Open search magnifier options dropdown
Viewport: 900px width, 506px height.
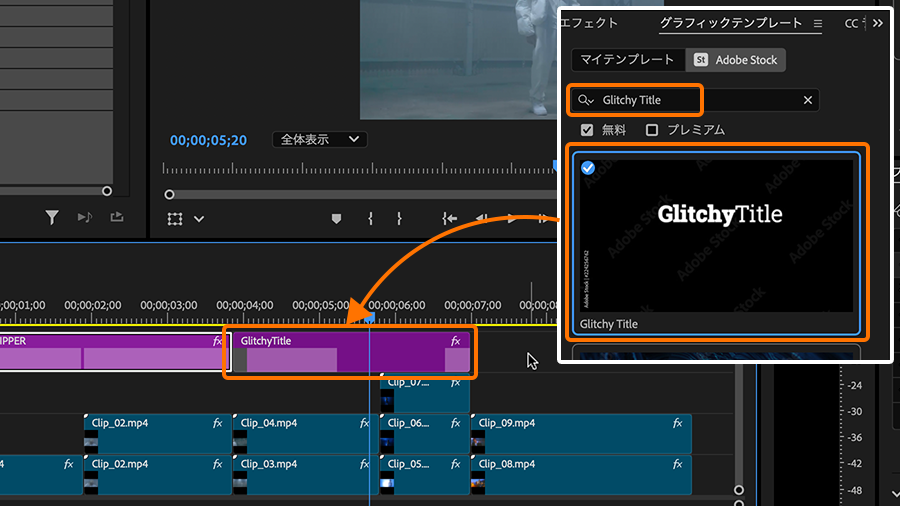click(x=585, y=100)
